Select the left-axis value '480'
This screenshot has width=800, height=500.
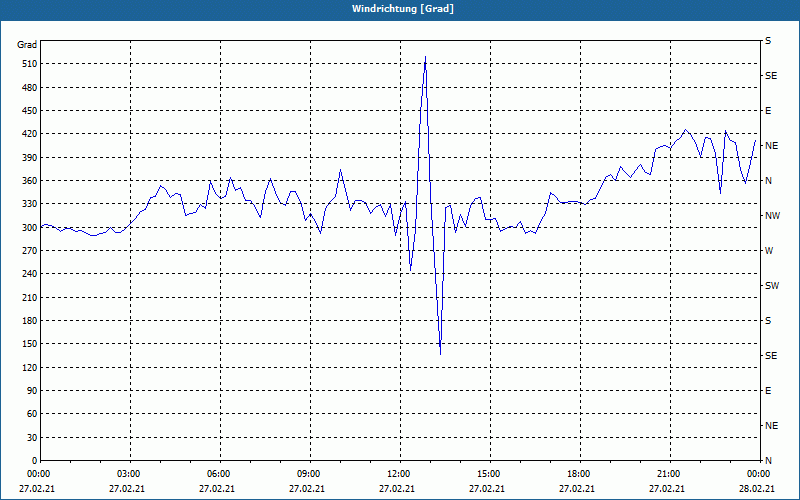[30, 88]
